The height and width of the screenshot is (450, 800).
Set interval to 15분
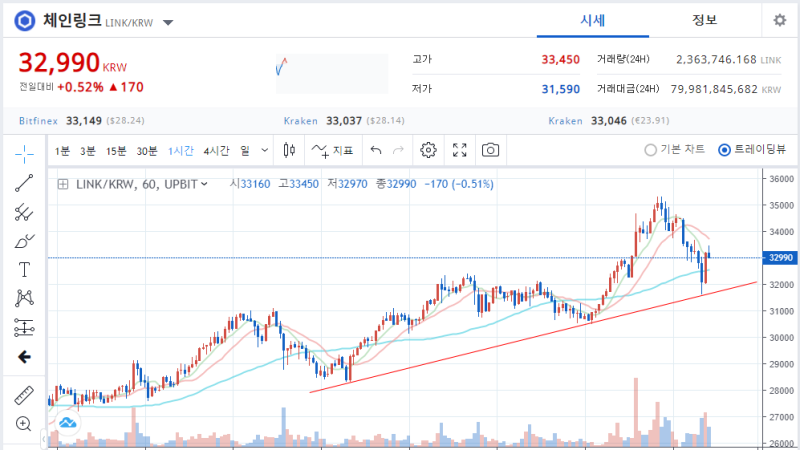[x=116, y=151]
